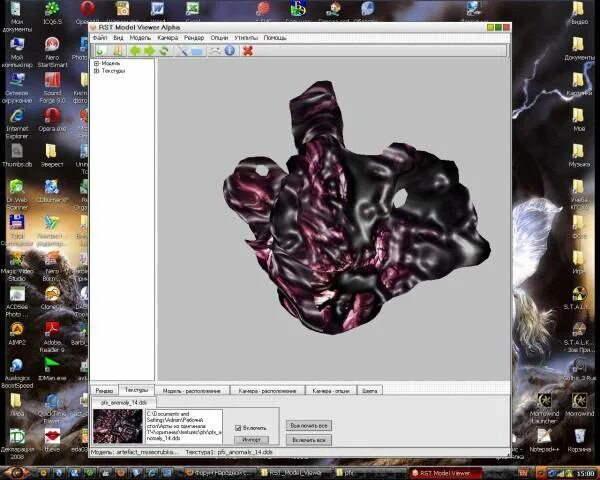Click the Мой компьютер desktop icon
The height and width of the screenshot is (480, 600).
click(x=17, y=52)
